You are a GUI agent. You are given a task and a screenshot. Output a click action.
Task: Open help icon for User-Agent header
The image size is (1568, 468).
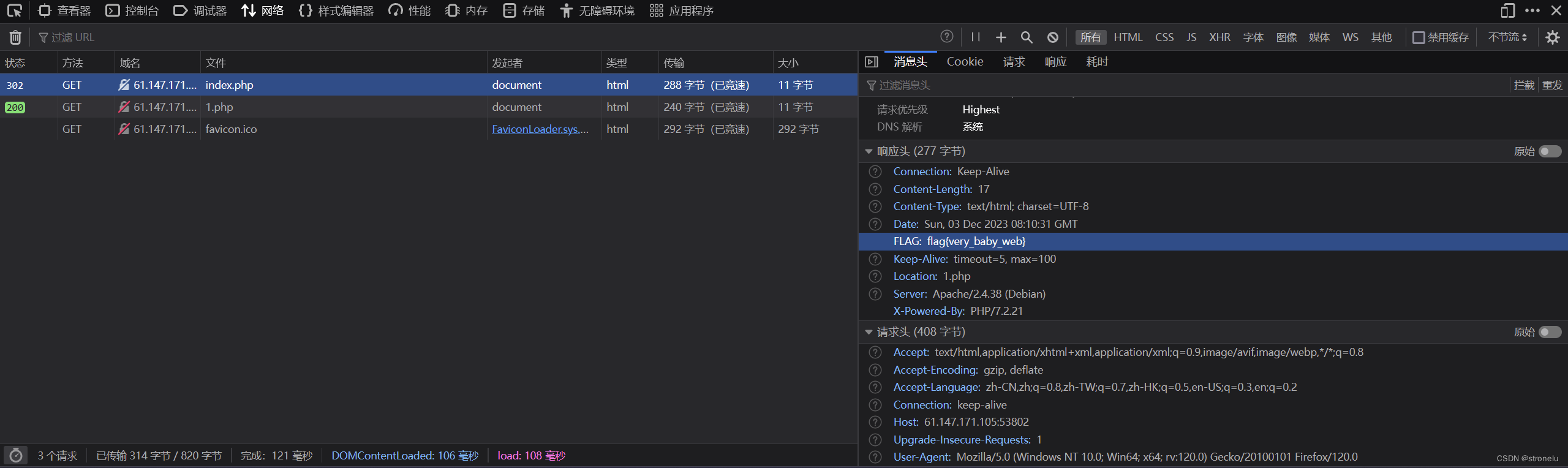[875, 457]
